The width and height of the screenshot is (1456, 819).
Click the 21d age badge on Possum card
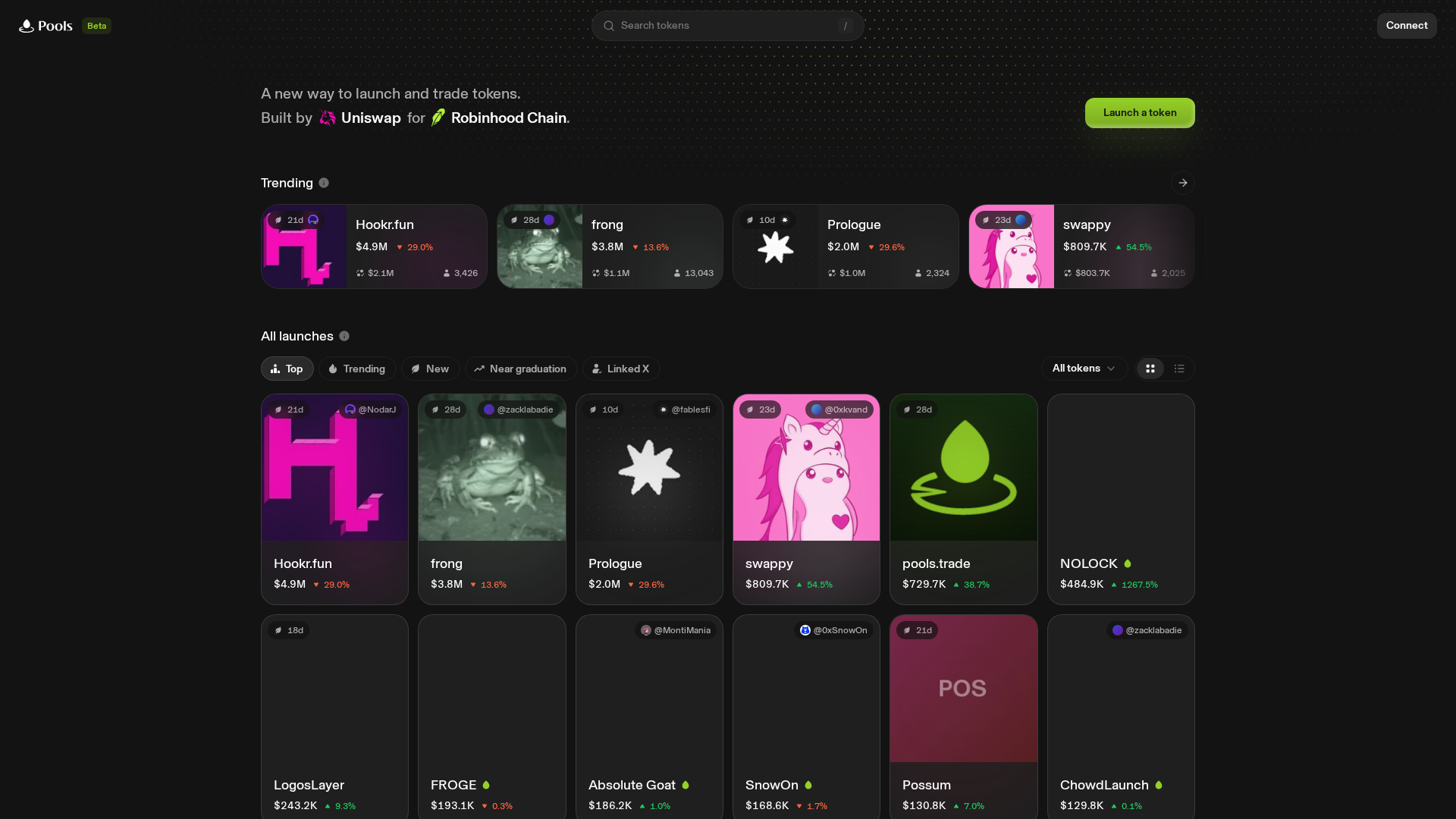[x=918, y=630]
